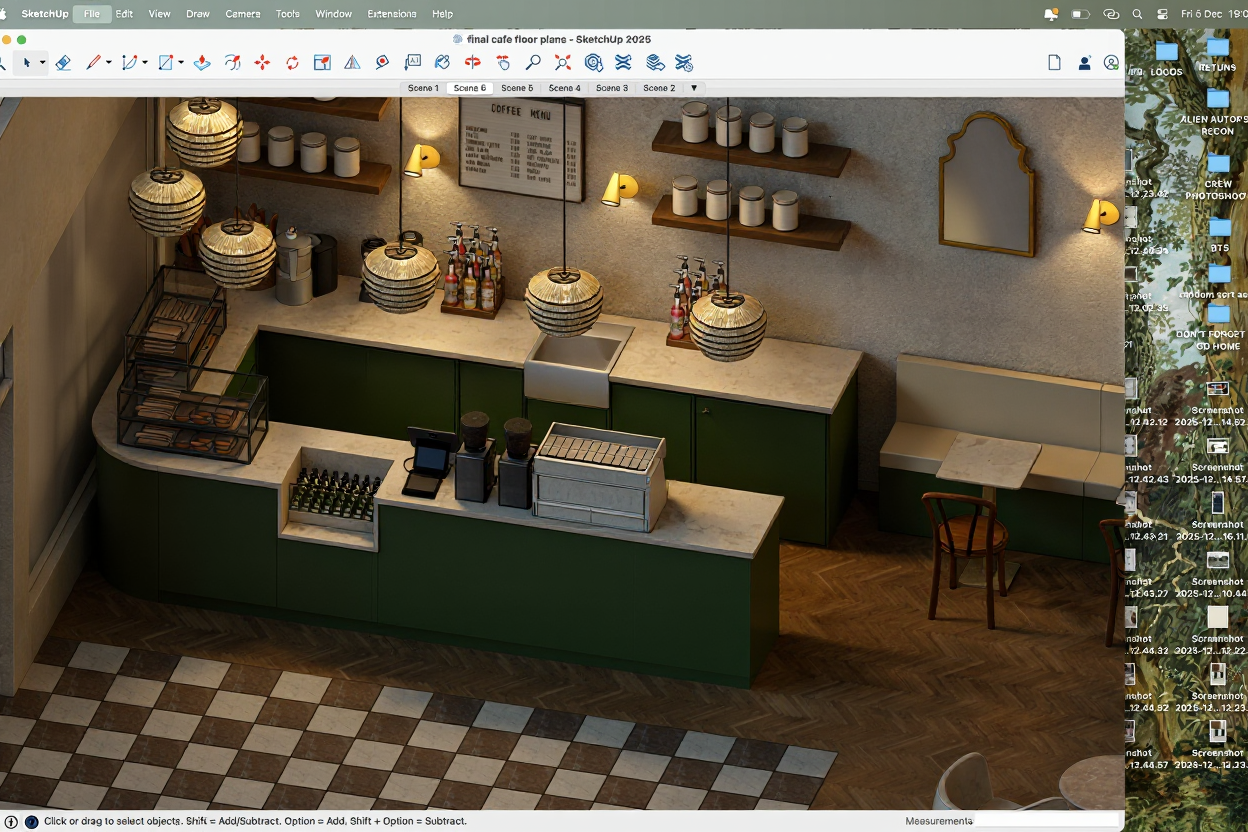This screenshot has height=832, width=1248.
Task: Click the Zoom magnifier tool
Action: pyautogui.click(x=533, y=63)
